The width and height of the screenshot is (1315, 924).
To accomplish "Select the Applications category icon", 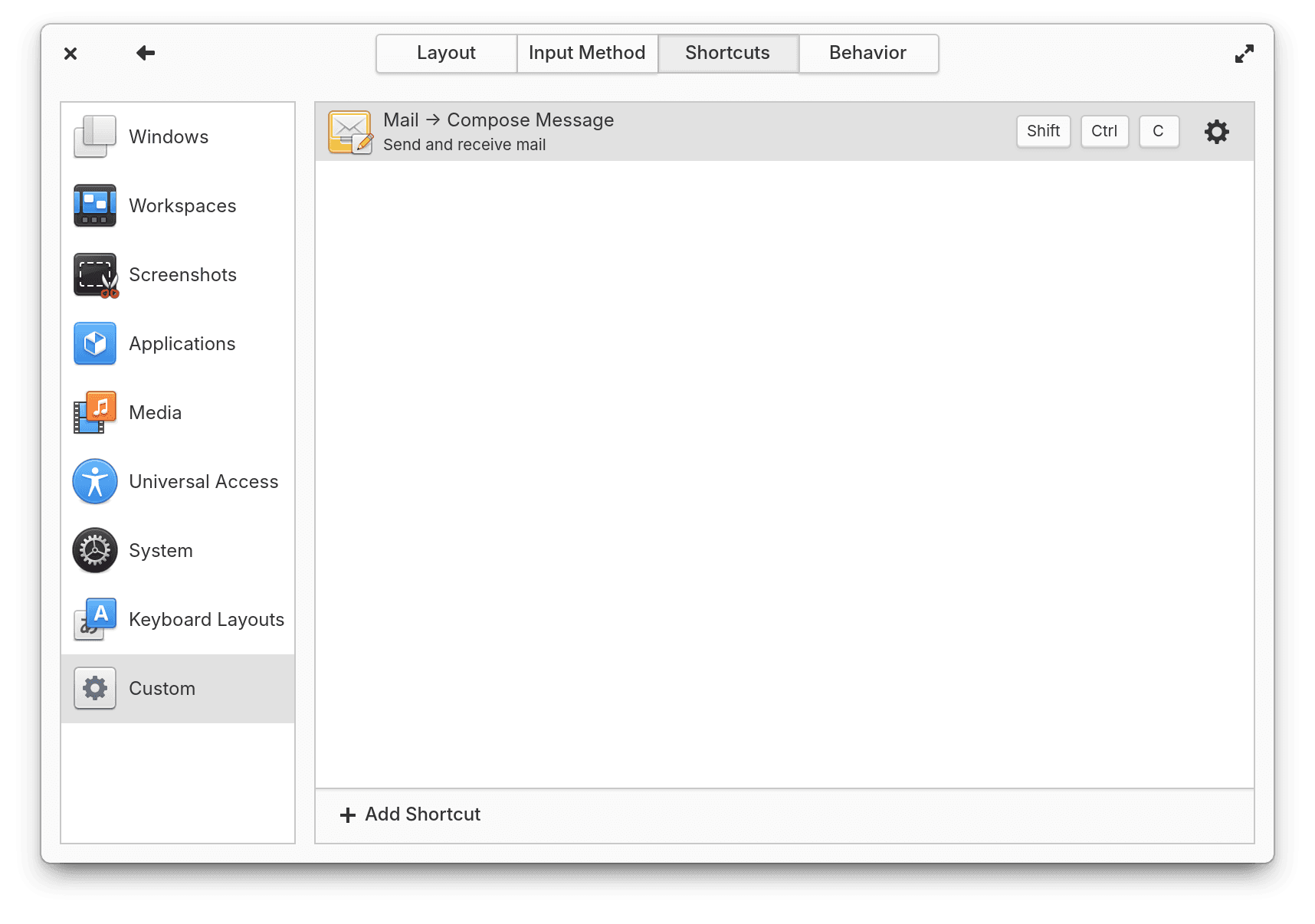I will 94,343.
